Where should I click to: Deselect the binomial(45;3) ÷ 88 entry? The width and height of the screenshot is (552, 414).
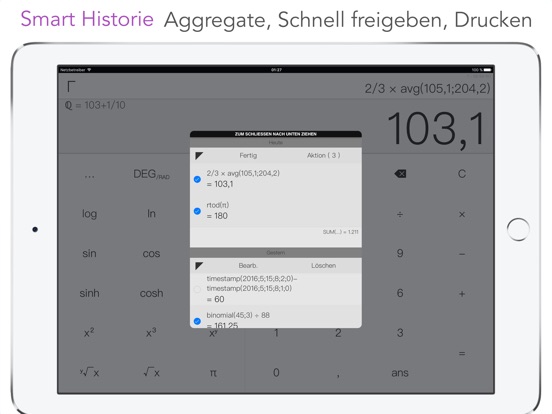click(197, 321)
